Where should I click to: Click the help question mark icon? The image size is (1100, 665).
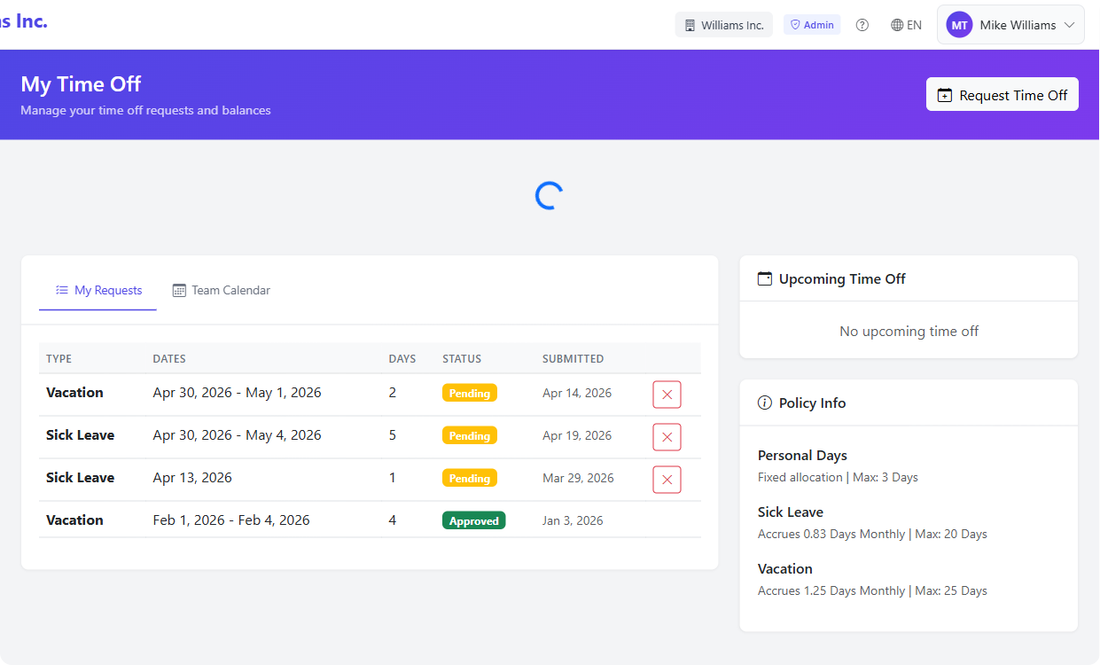(x=862, y=24)
